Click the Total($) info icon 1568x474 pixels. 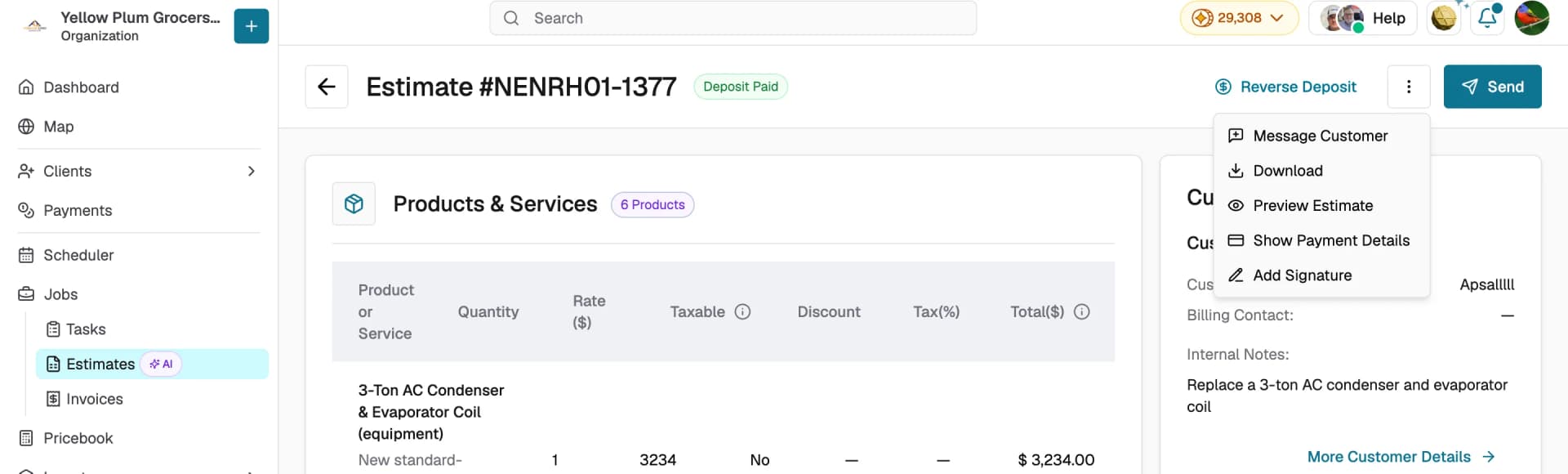pyautogui.click(x=1081, y=311)
